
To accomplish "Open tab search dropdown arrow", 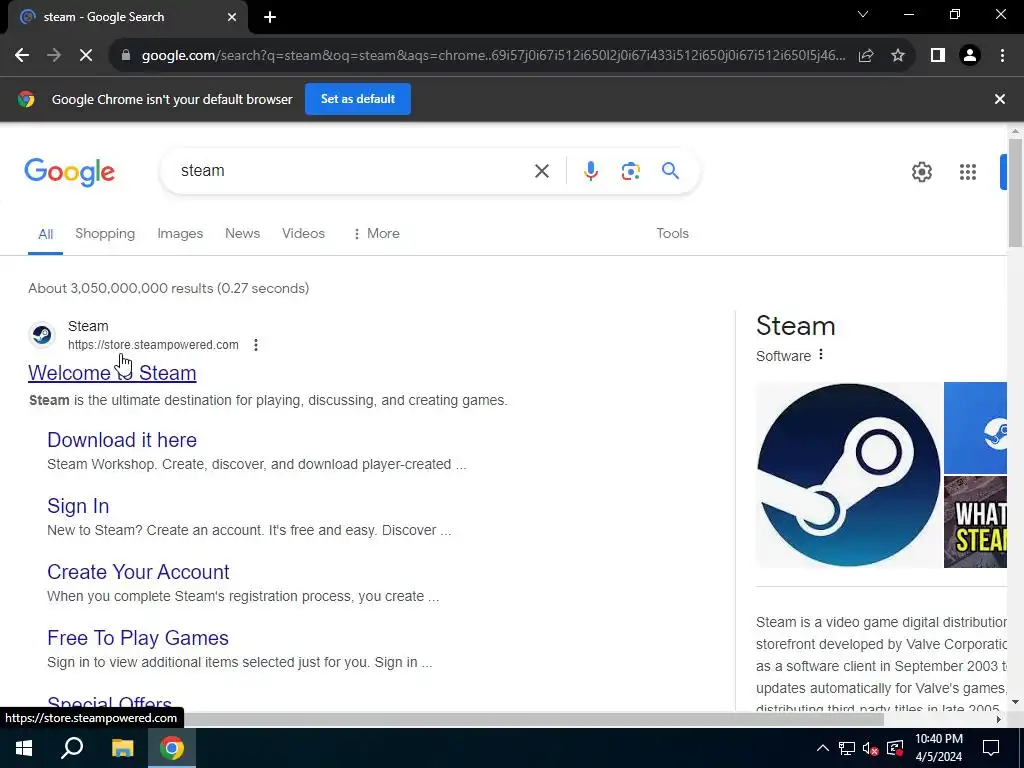I will 863,14.
